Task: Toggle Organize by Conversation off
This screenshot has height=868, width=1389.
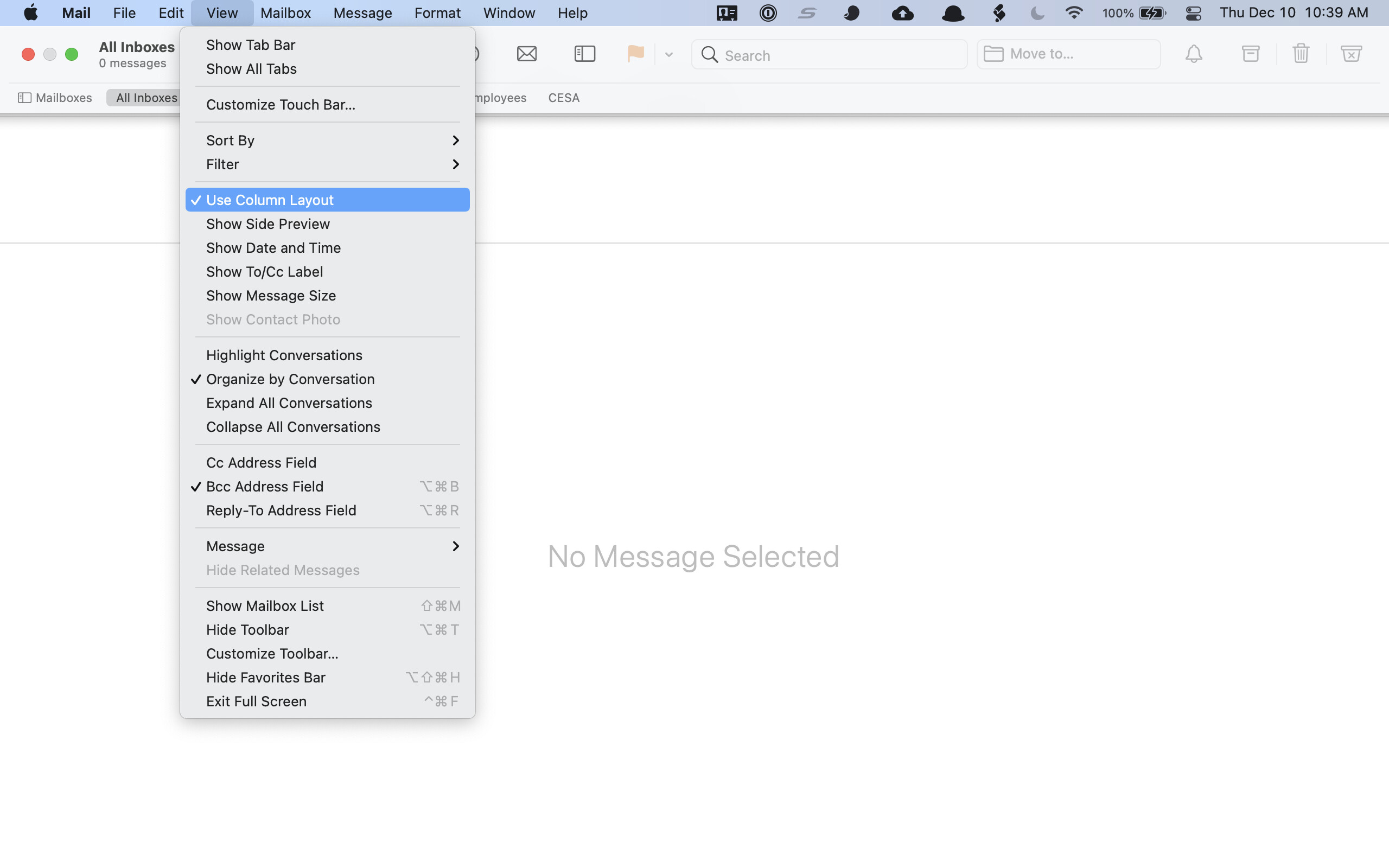Action: (x=290, y=379)
